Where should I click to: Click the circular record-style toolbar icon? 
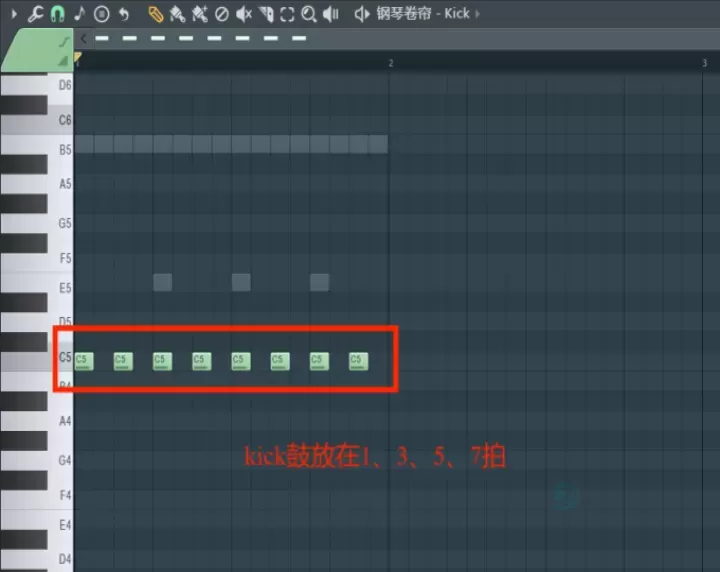(101, 14)
